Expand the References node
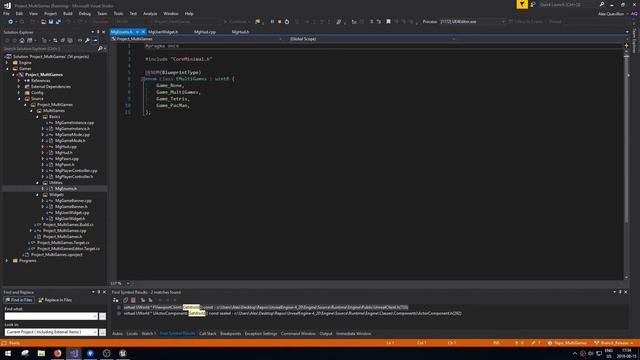This screenshot has width=640, height=360. (19, 81)
